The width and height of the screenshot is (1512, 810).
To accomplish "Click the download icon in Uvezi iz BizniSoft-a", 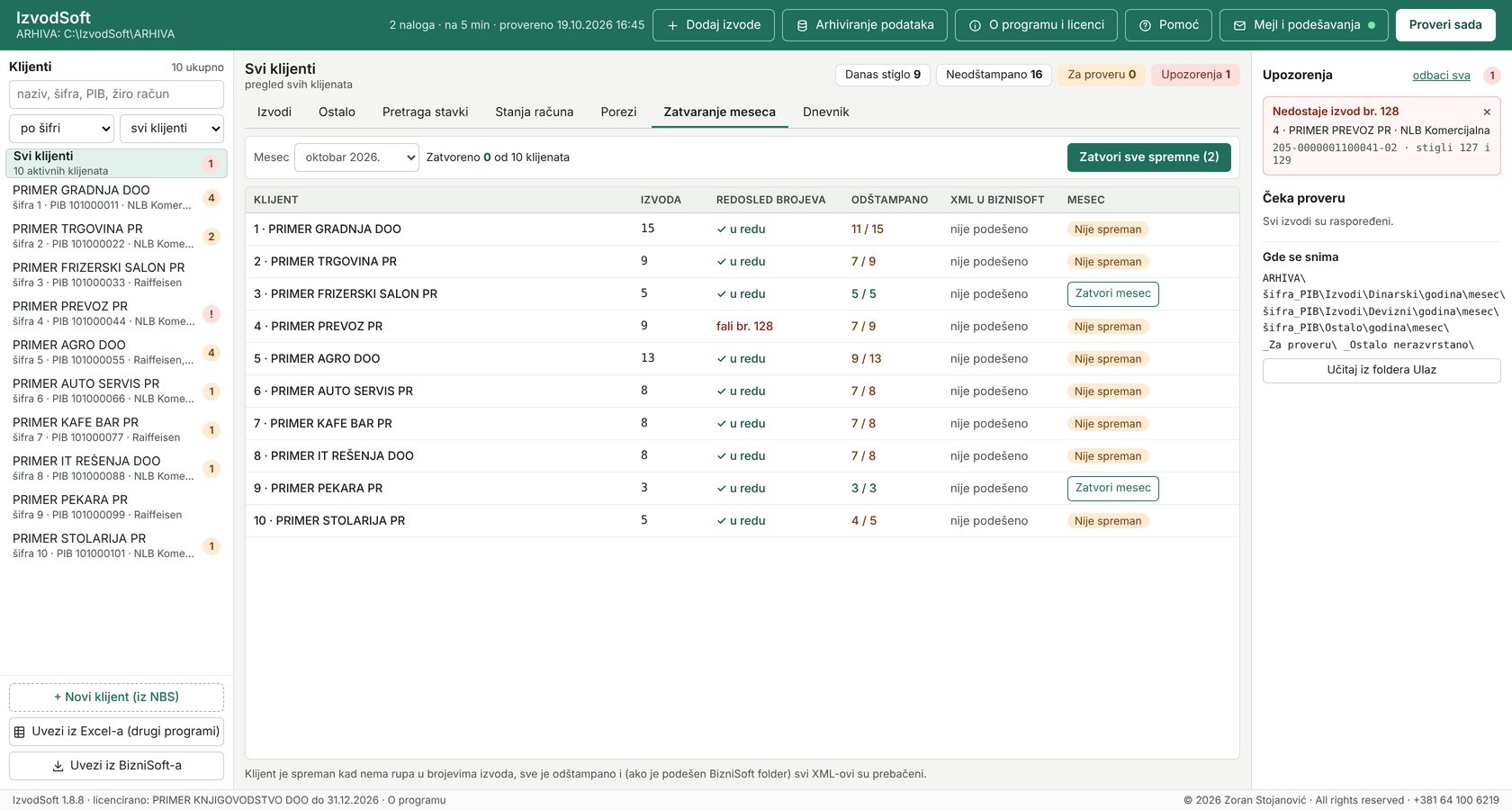I will 58,766.
